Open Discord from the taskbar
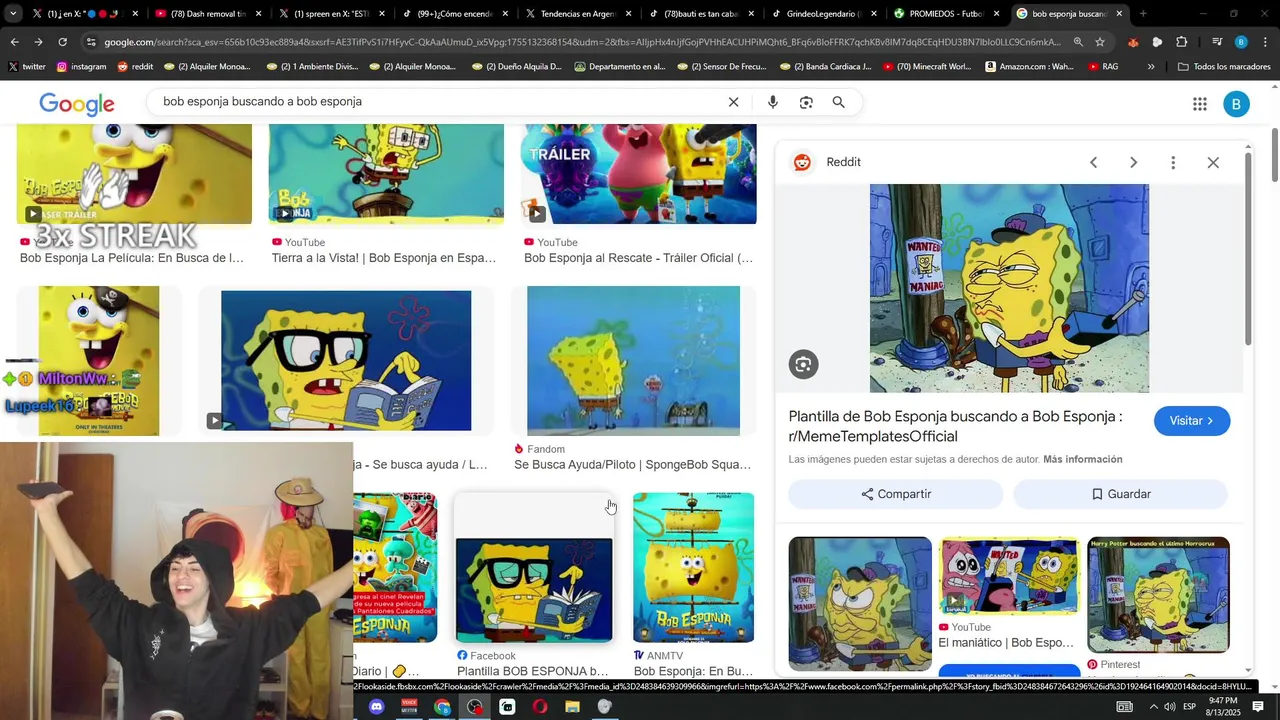Image resolution: width=1280 pixels, height=720 pixels. pyautogui.click(x=376, y=707)
